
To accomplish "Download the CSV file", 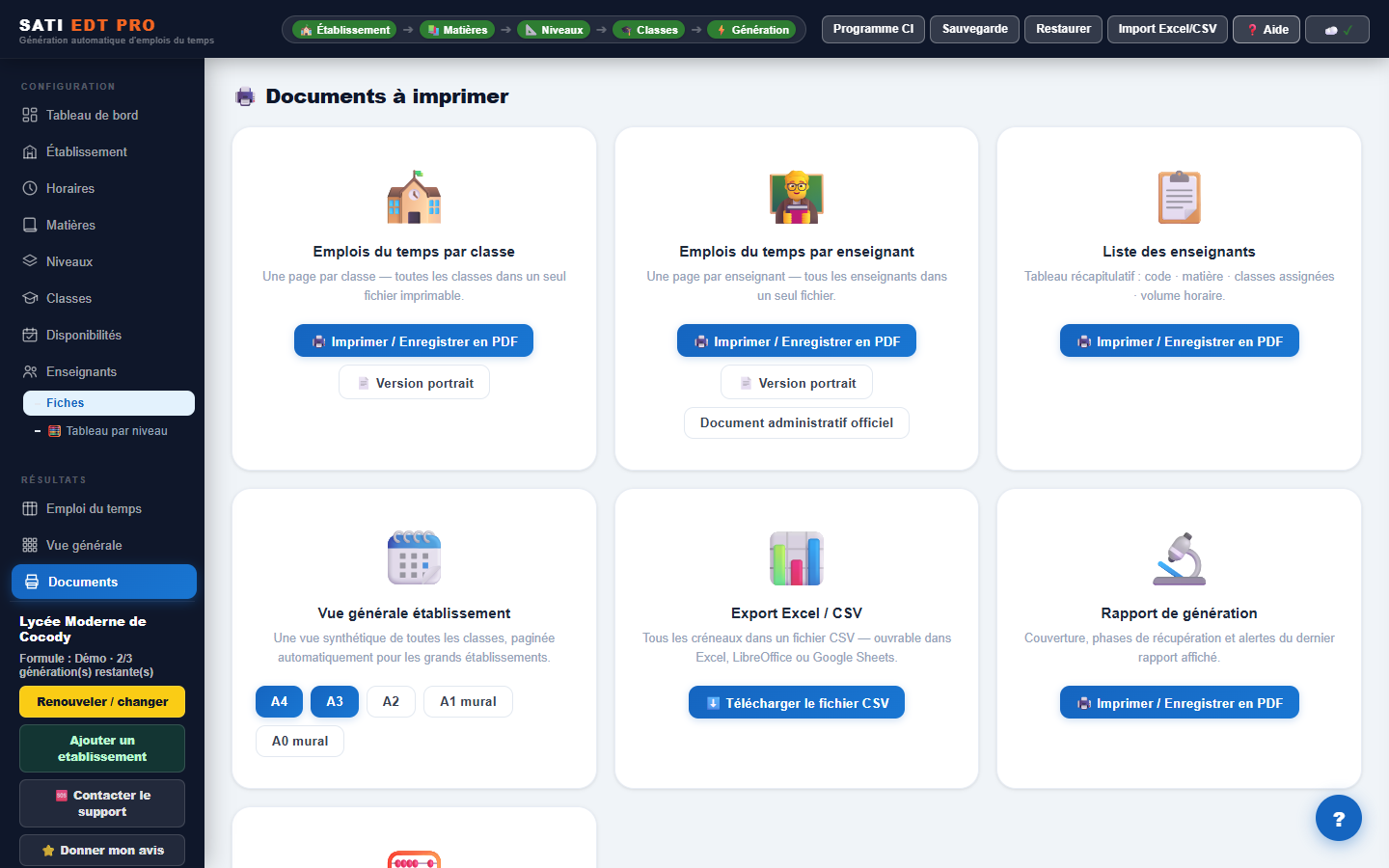I will pos(797,702).
